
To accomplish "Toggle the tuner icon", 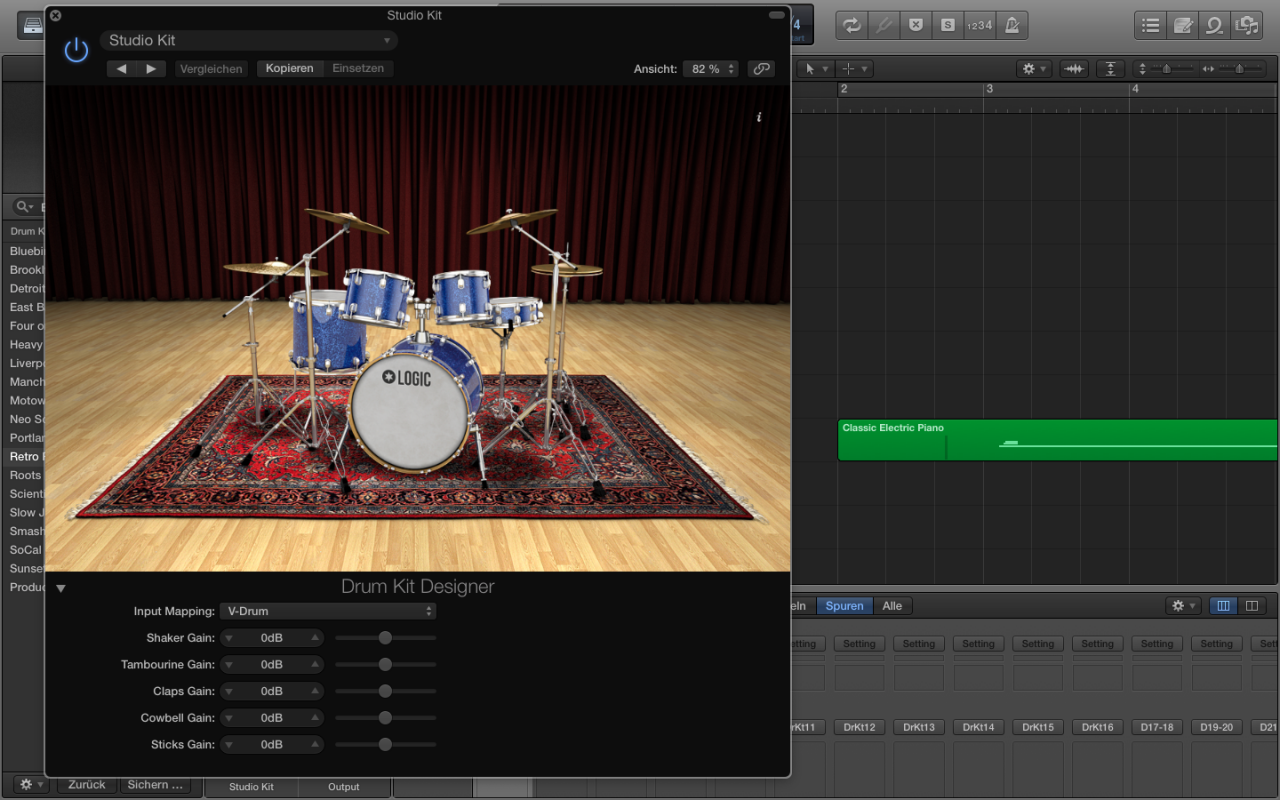I will pyautogui.click(x=883, y=26).
